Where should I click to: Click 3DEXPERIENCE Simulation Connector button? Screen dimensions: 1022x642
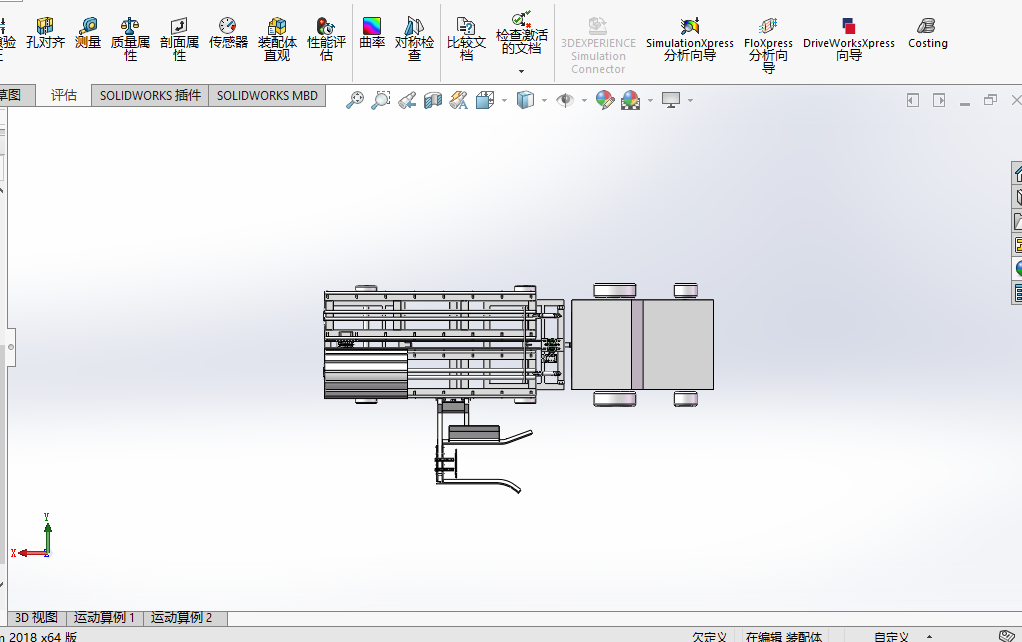(x=598, y=46)
